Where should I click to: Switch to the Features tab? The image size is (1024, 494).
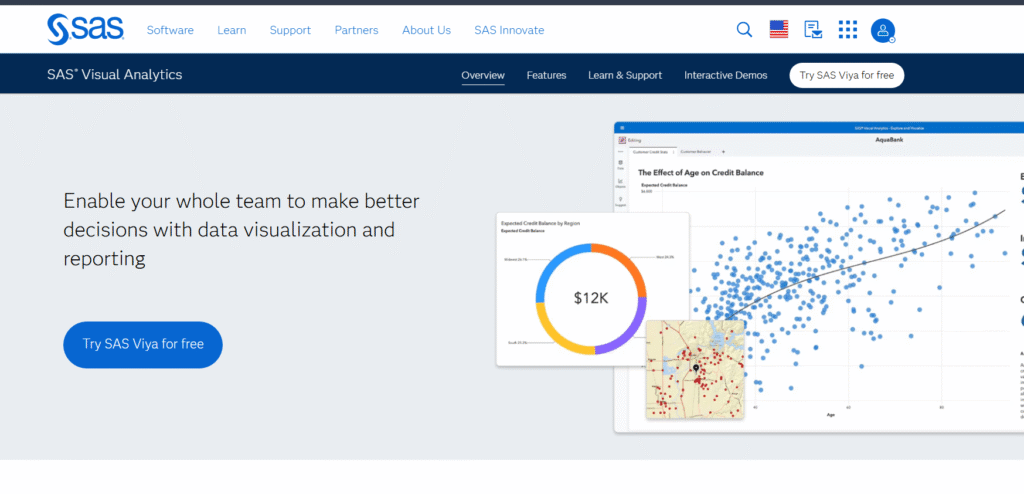(x=547, y=75)
